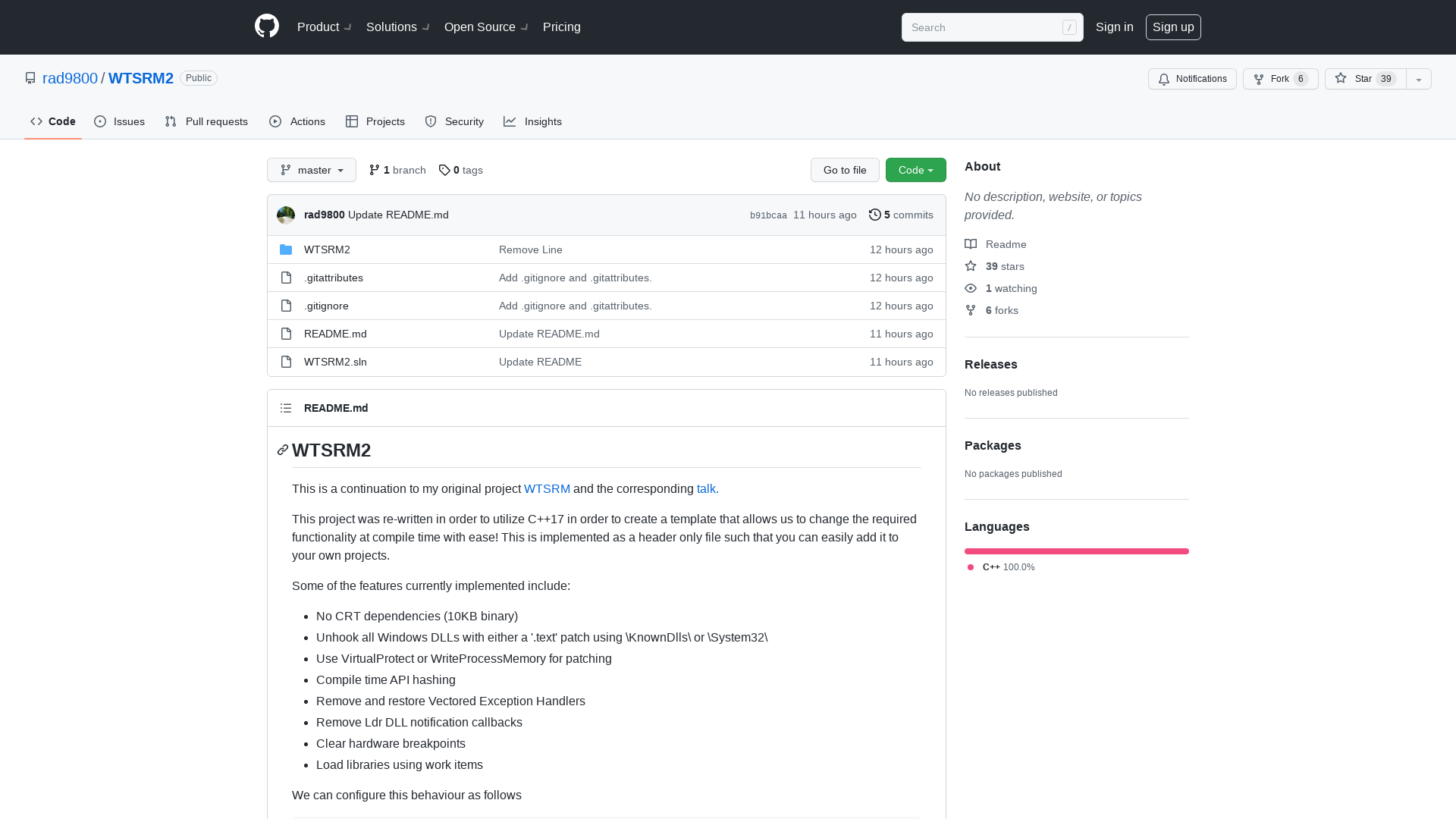Click the Notifications button
1456x819 pixels.
click(x=1192, y=79)
